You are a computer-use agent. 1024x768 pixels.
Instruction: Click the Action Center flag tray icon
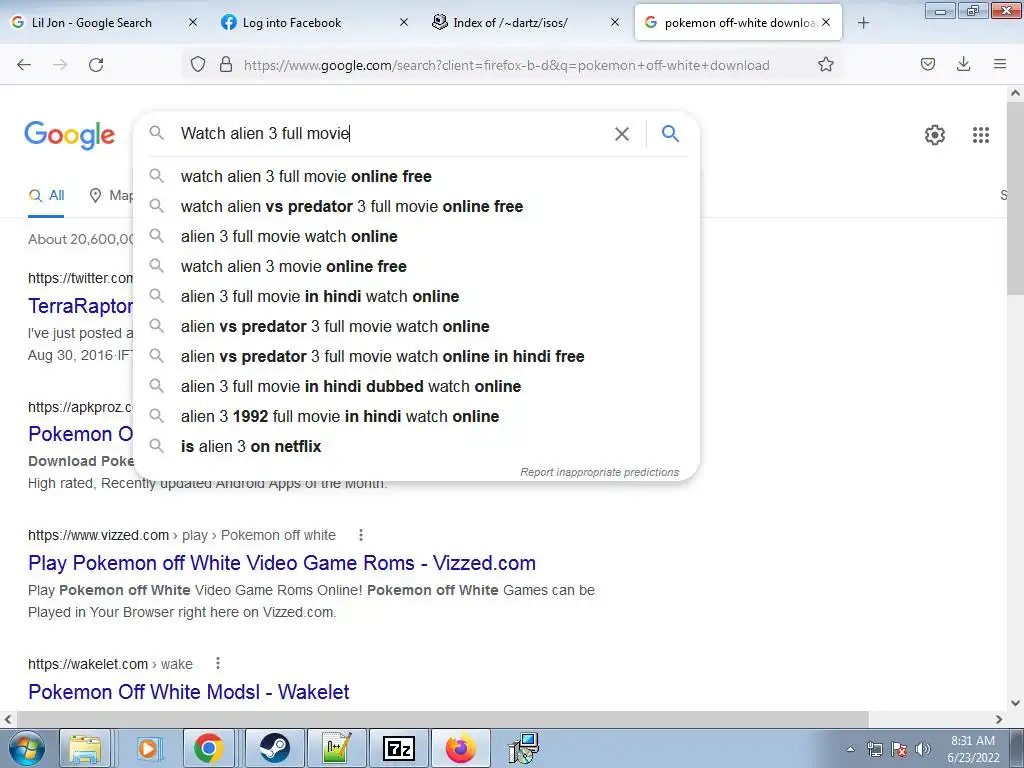(899, 749)
